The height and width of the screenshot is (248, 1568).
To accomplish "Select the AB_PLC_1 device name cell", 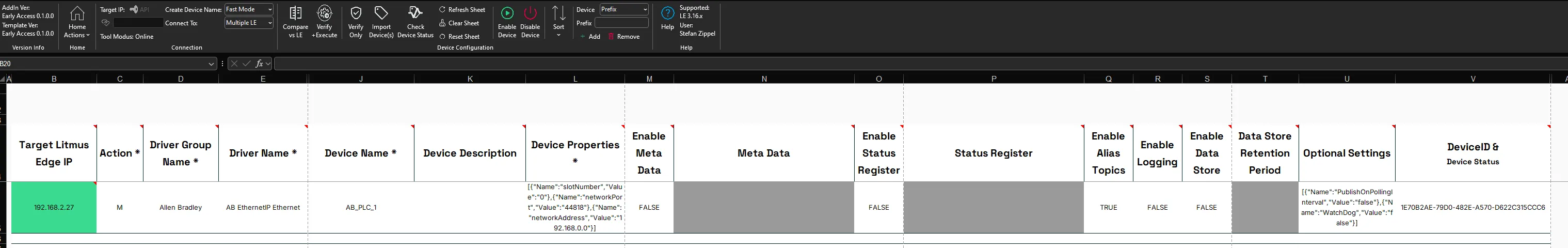I will point(361,207).
